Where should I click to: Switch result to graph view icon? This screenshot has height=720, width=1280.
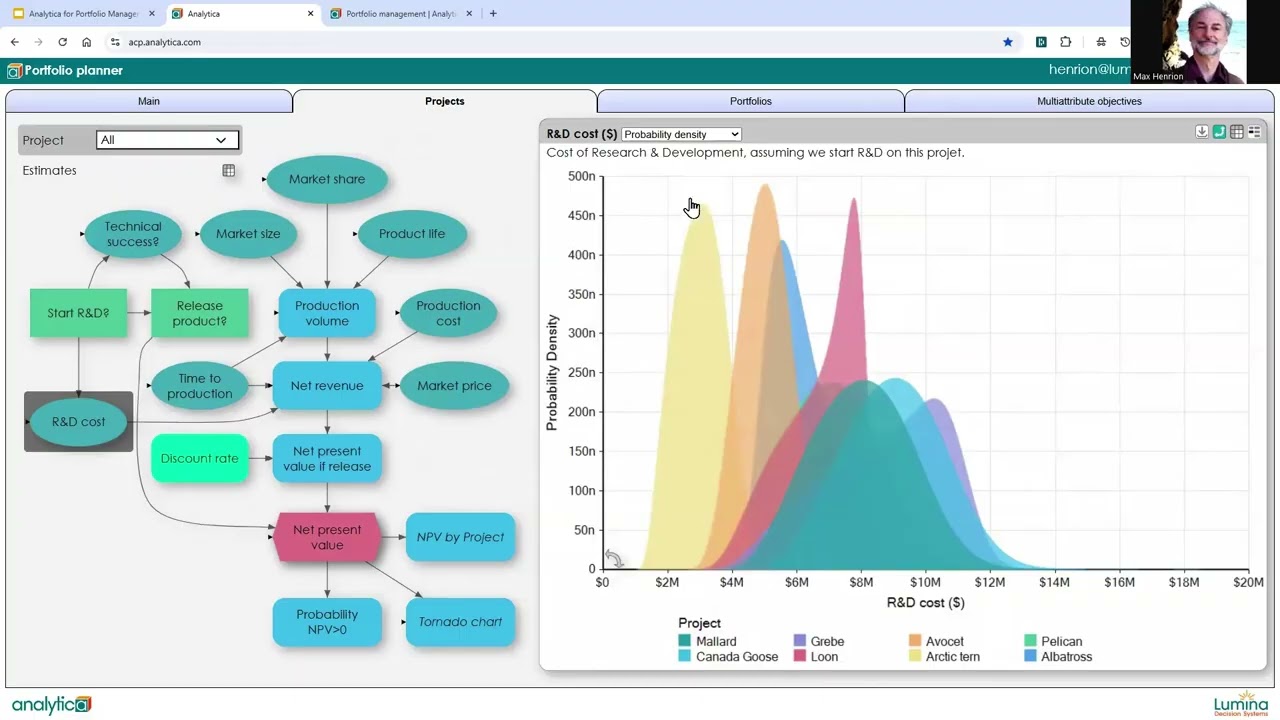pos(1219,132)
